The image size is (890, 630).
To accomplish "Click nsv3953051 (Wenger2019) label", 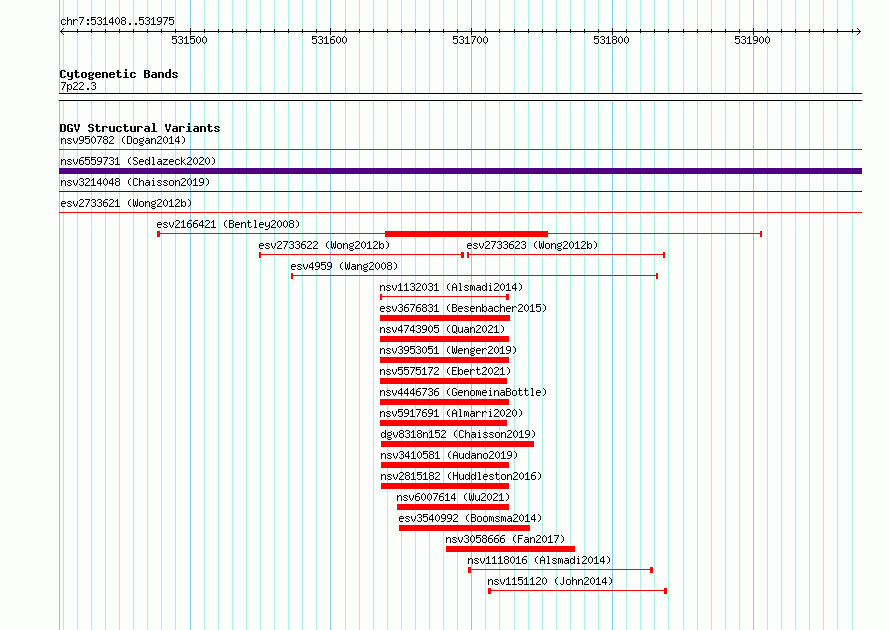I will point(448,350).
